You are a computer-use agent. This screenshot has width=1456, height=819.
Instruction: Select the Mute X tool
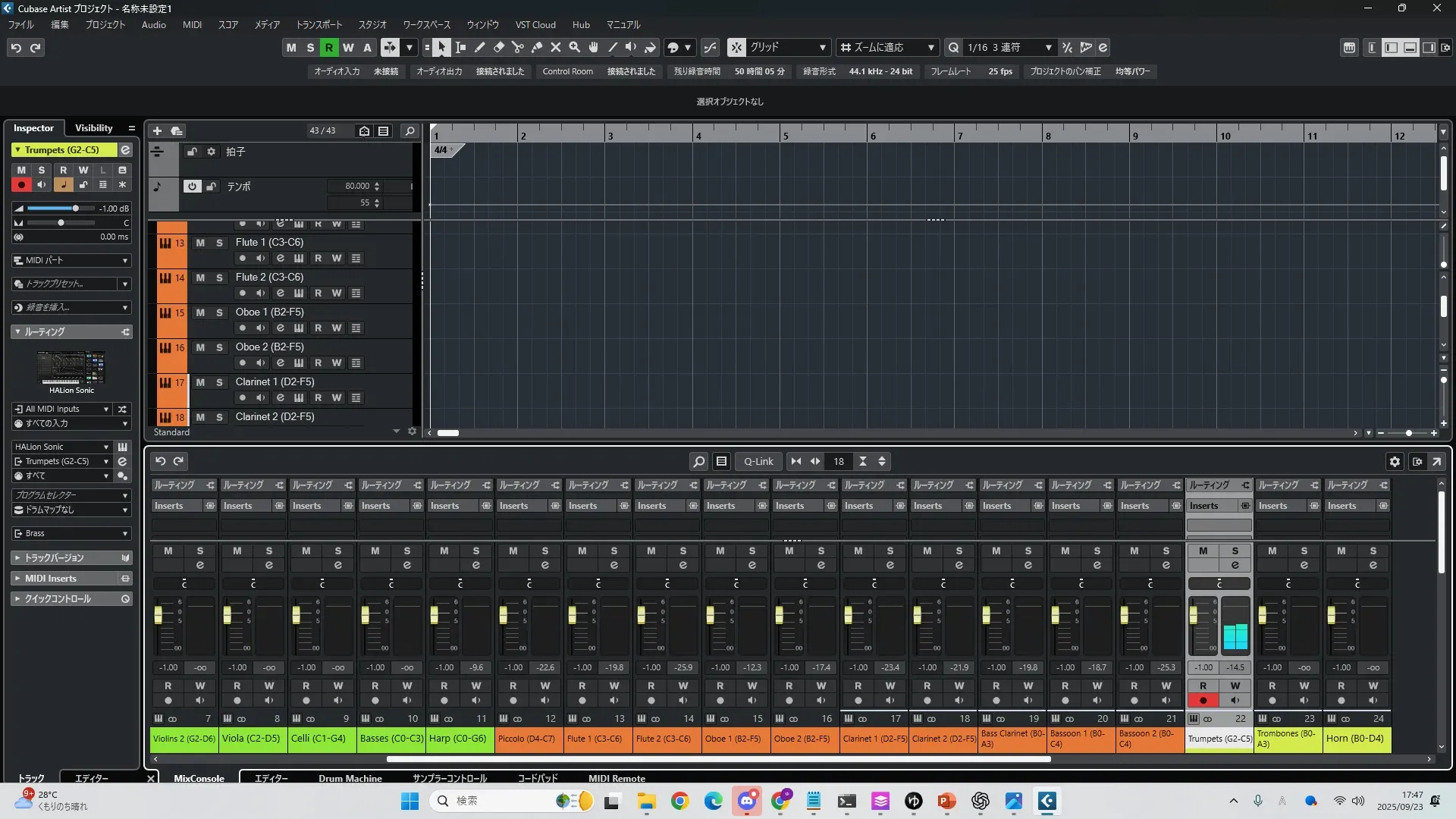556,48
